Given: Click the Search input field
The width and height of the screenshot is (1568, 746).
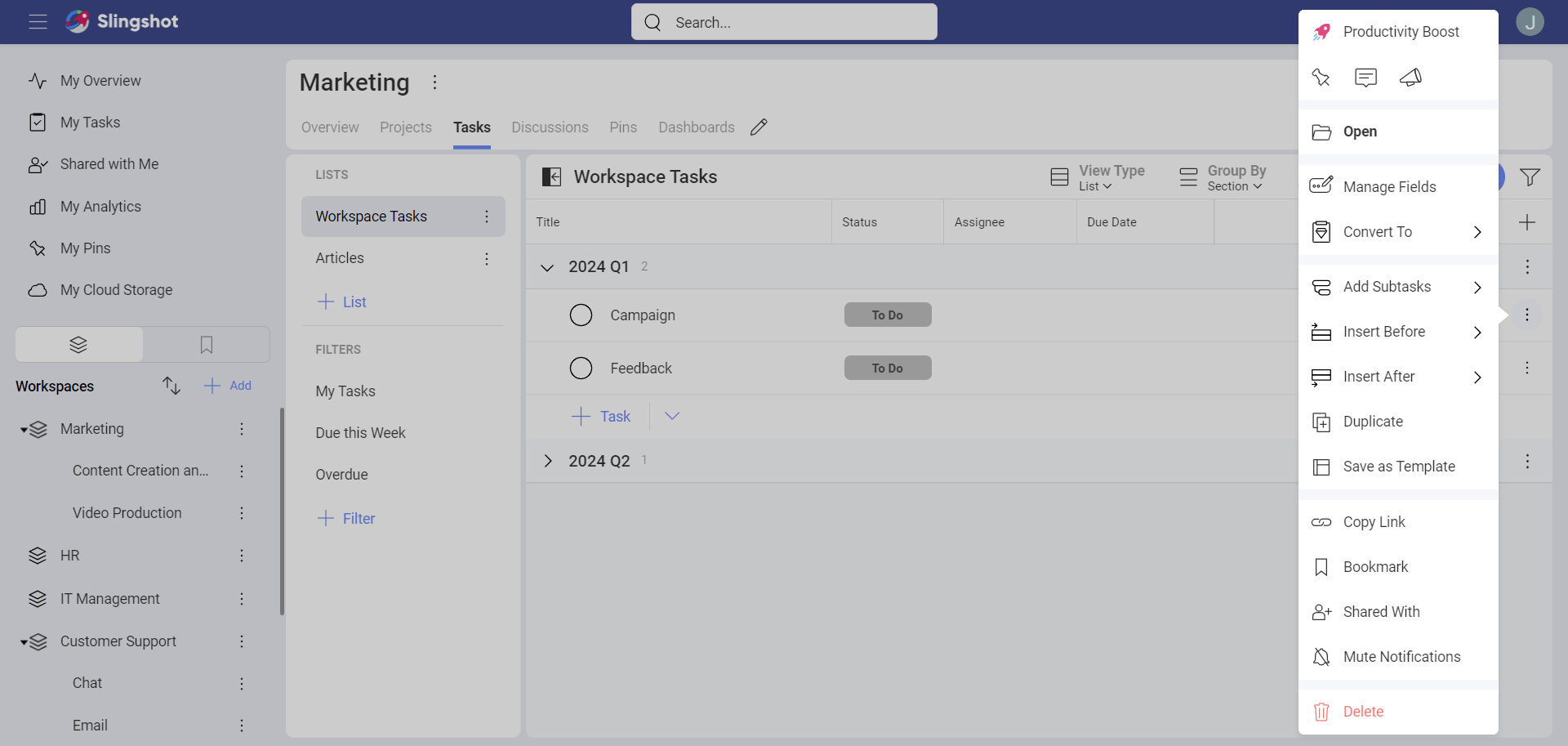Looking at the screenshot, I should tap(784, 22).
